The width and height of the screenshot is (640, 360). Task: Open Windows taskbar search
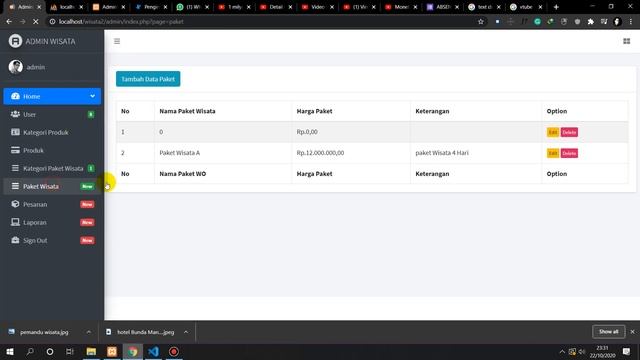[30, 351]
